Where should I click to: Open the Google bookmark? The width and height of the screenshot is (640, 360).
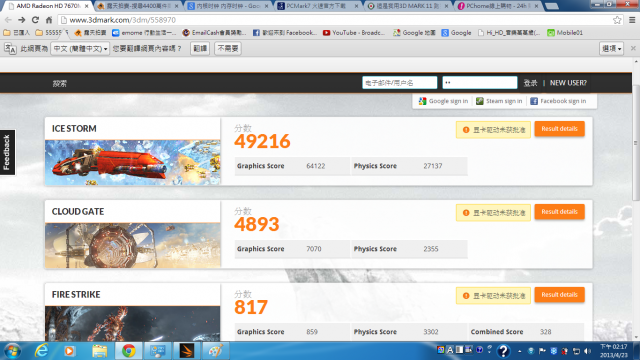(x=456, y=33)
